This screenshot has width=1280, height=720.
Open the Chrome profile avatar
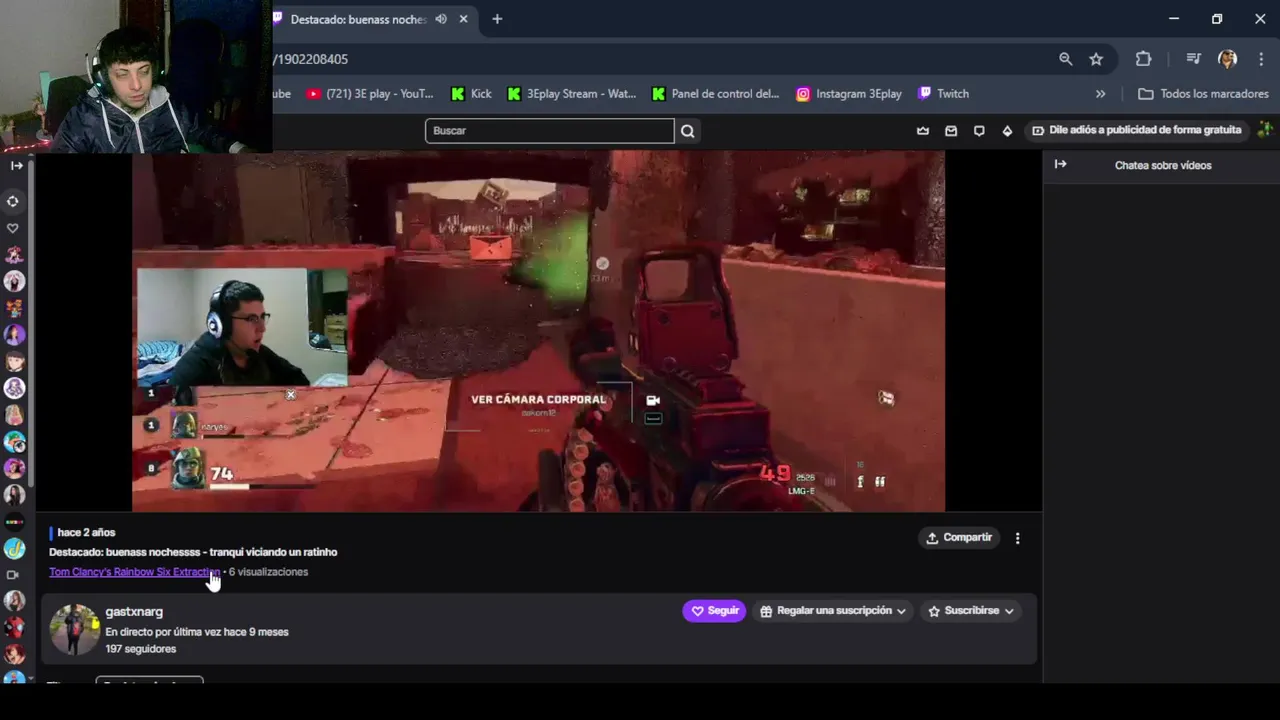(1227, 59)
